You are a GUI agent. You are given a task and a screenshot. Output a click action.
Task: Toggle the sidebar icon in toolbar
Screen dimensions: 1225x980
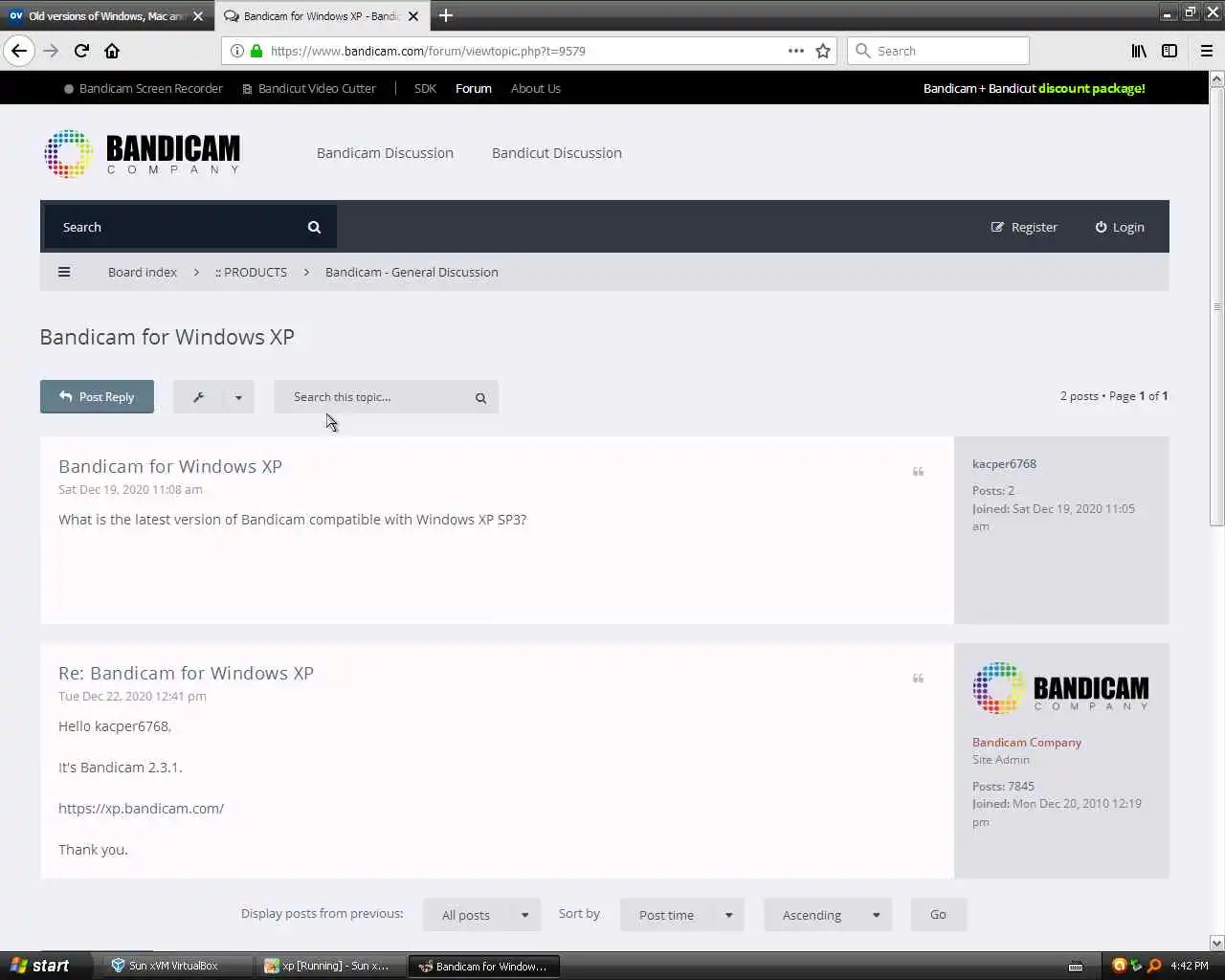(x=1169, y=51)
